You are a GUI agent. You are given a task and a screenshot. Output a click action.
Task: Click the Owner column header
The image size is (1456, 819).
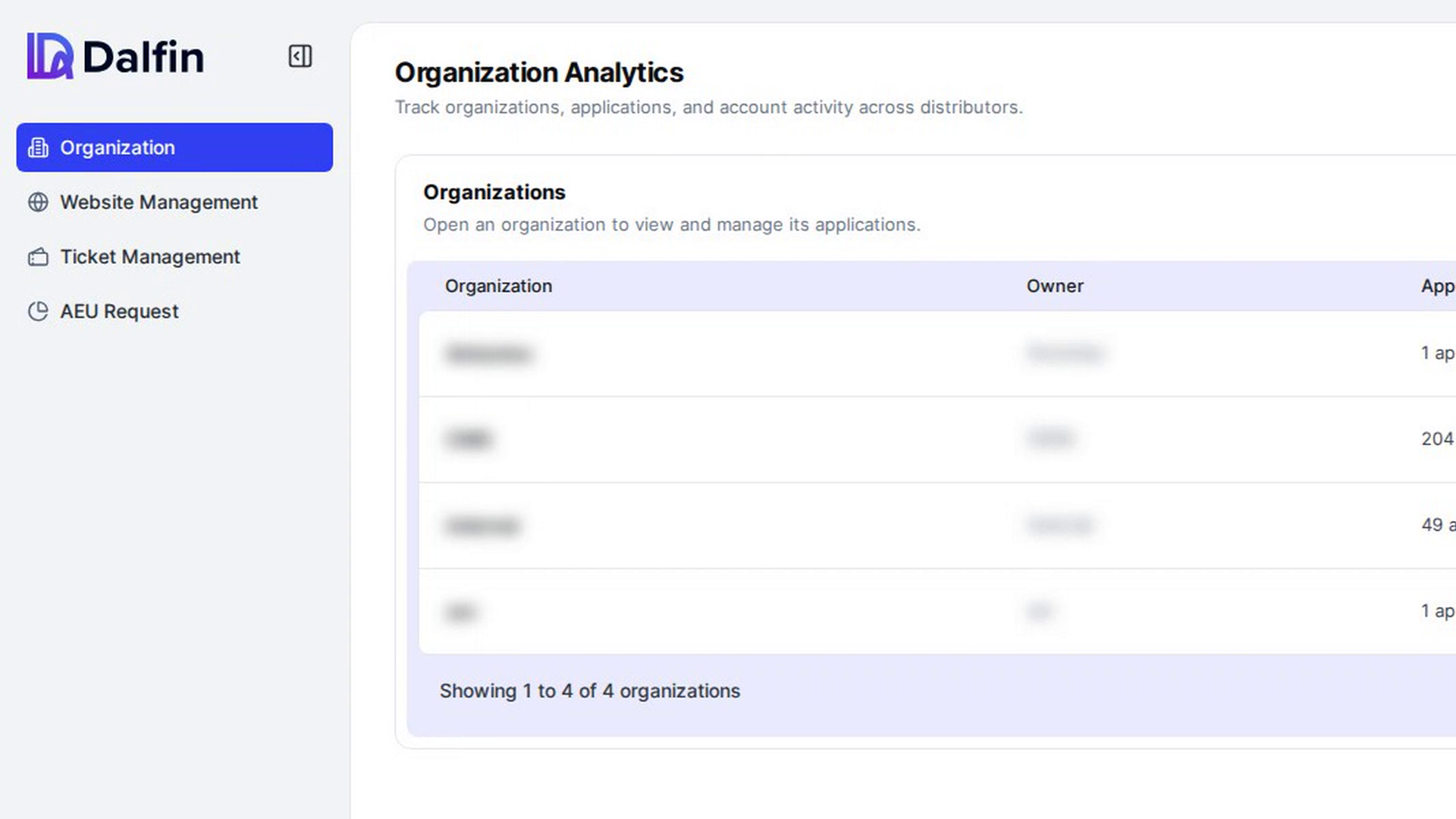point(1055,286)
